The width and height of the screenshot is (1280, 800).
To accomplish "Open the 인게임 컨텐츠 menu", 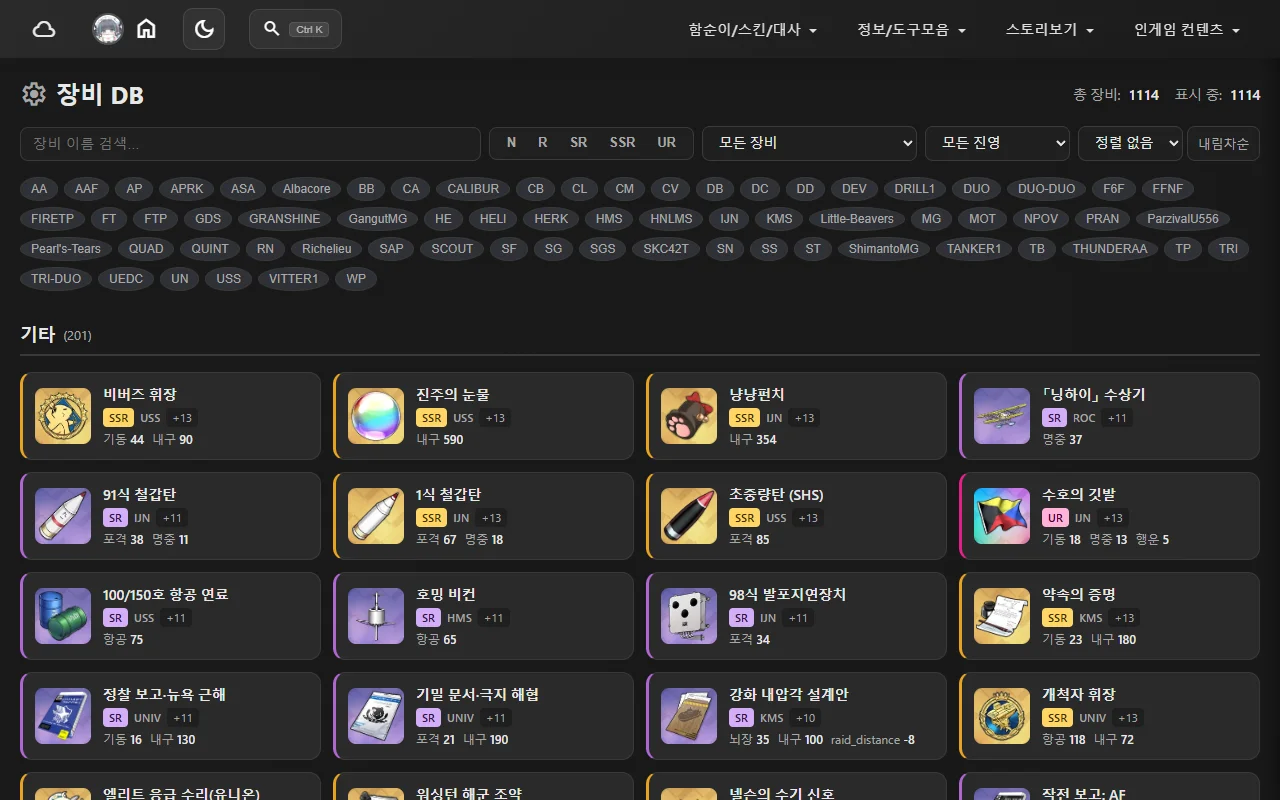I will (1187, 30).
